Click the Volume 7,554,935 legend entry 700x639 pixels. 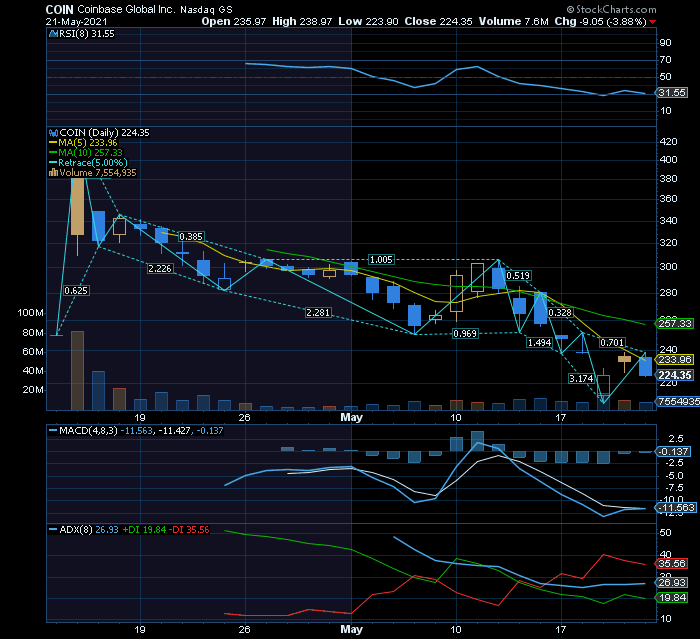98,172
